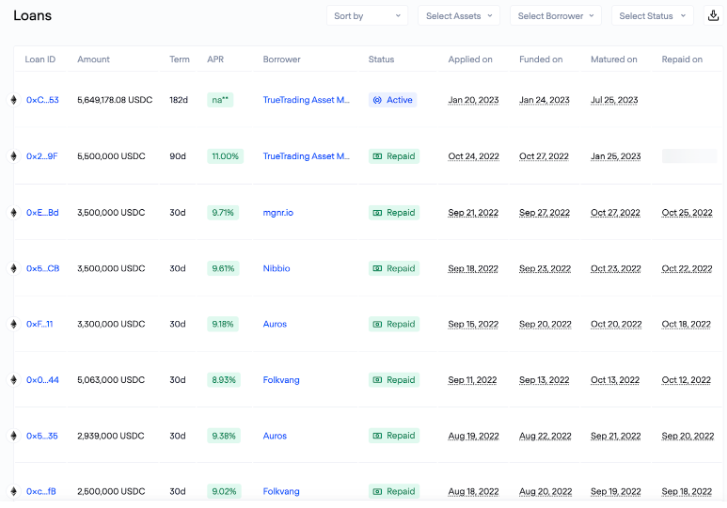Screen dimensions: 727x508
Task: Click the Loan ID column header
Action: pyautogui.click(x=40, y=59)
